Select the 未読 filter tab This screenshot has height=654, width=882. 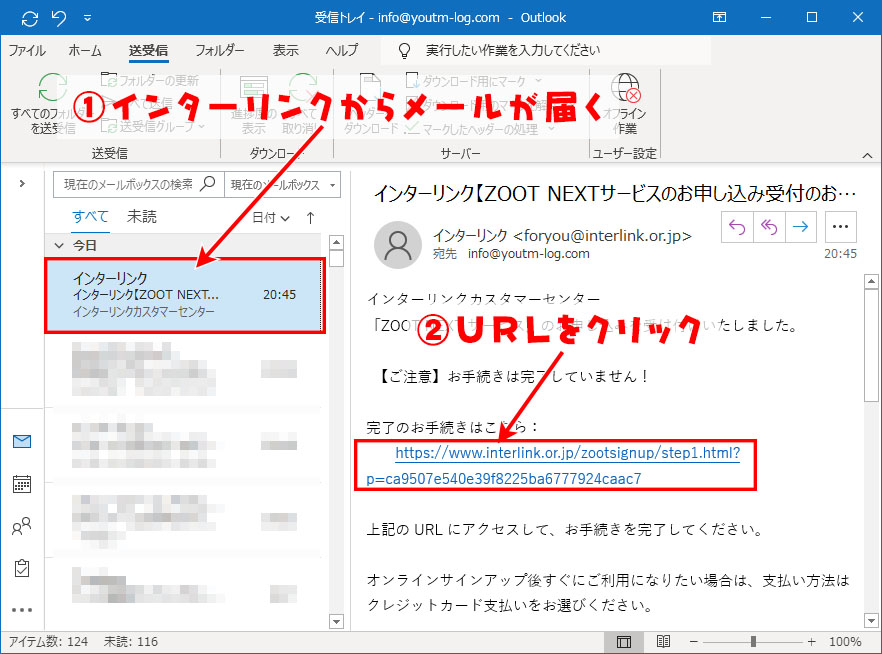coord(142,217)
